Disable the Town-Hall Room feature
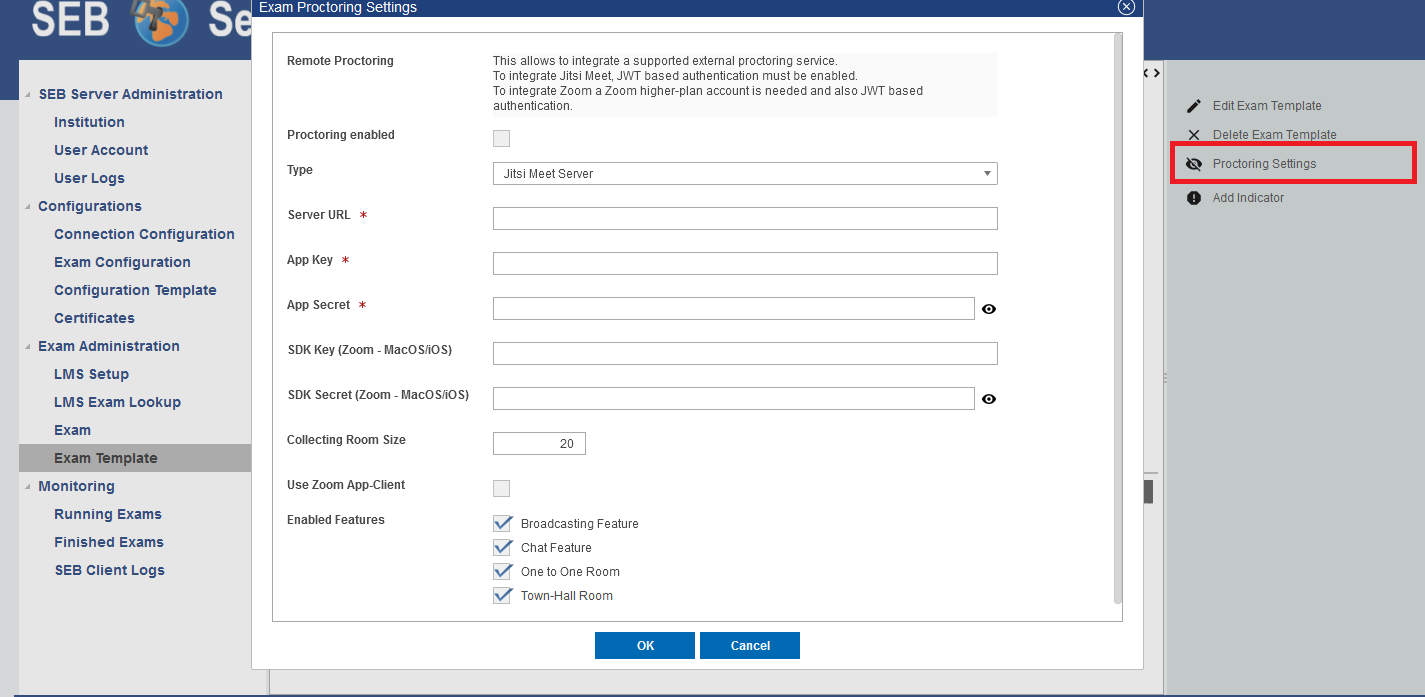Viewport: 1425px width, 697px height. coord(502,595)
